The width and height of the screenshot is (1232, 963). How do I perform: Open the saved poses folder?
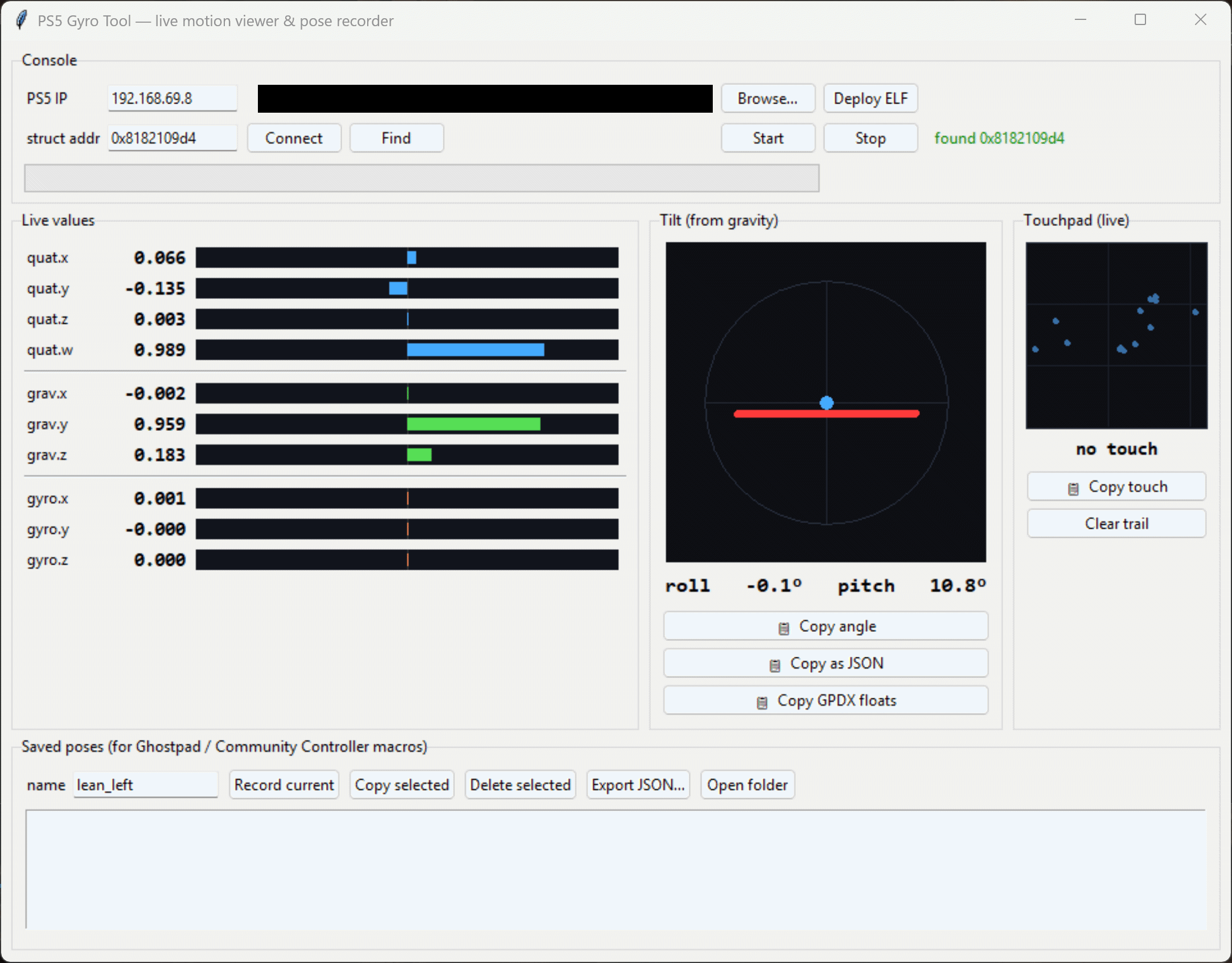point(748,785)
